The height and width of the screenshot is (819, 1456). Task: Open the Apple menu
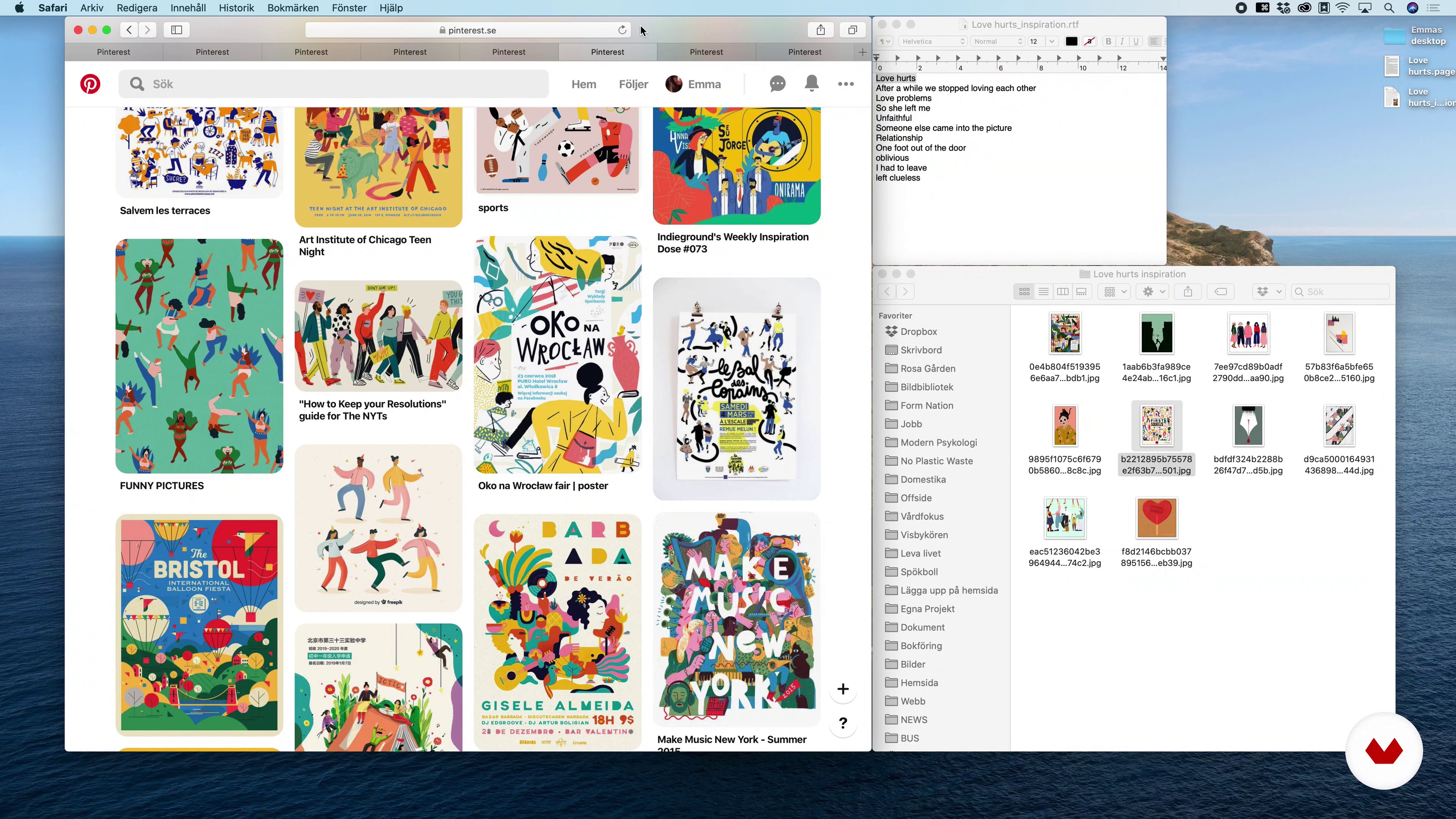(20, 8)
